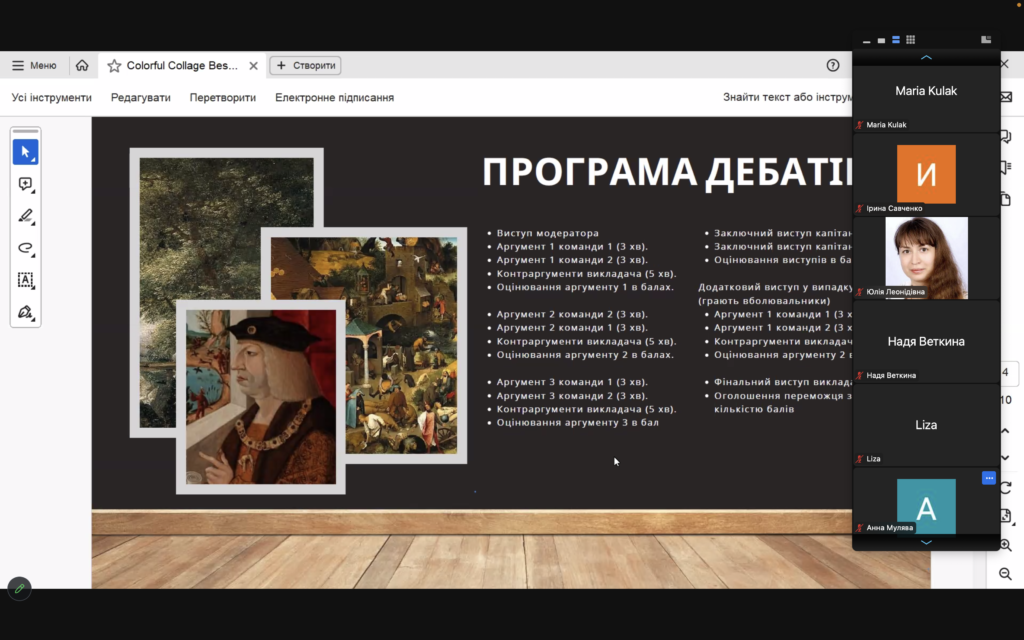Open Усі інструменти

(52, 97)
